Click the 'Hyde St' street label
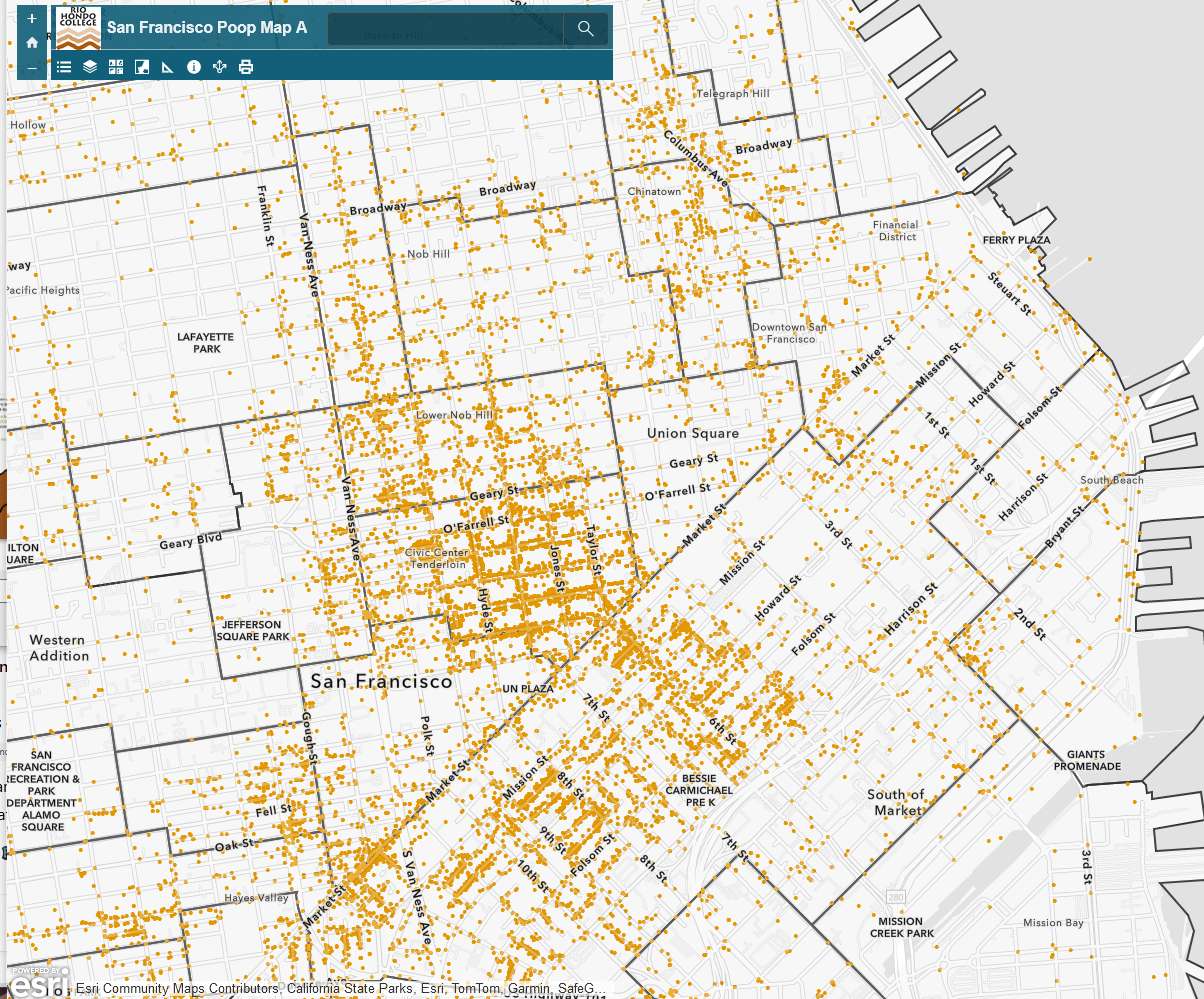Image resolution: width=1204 pixels, height=999 pixels. [x=485, y=611]
